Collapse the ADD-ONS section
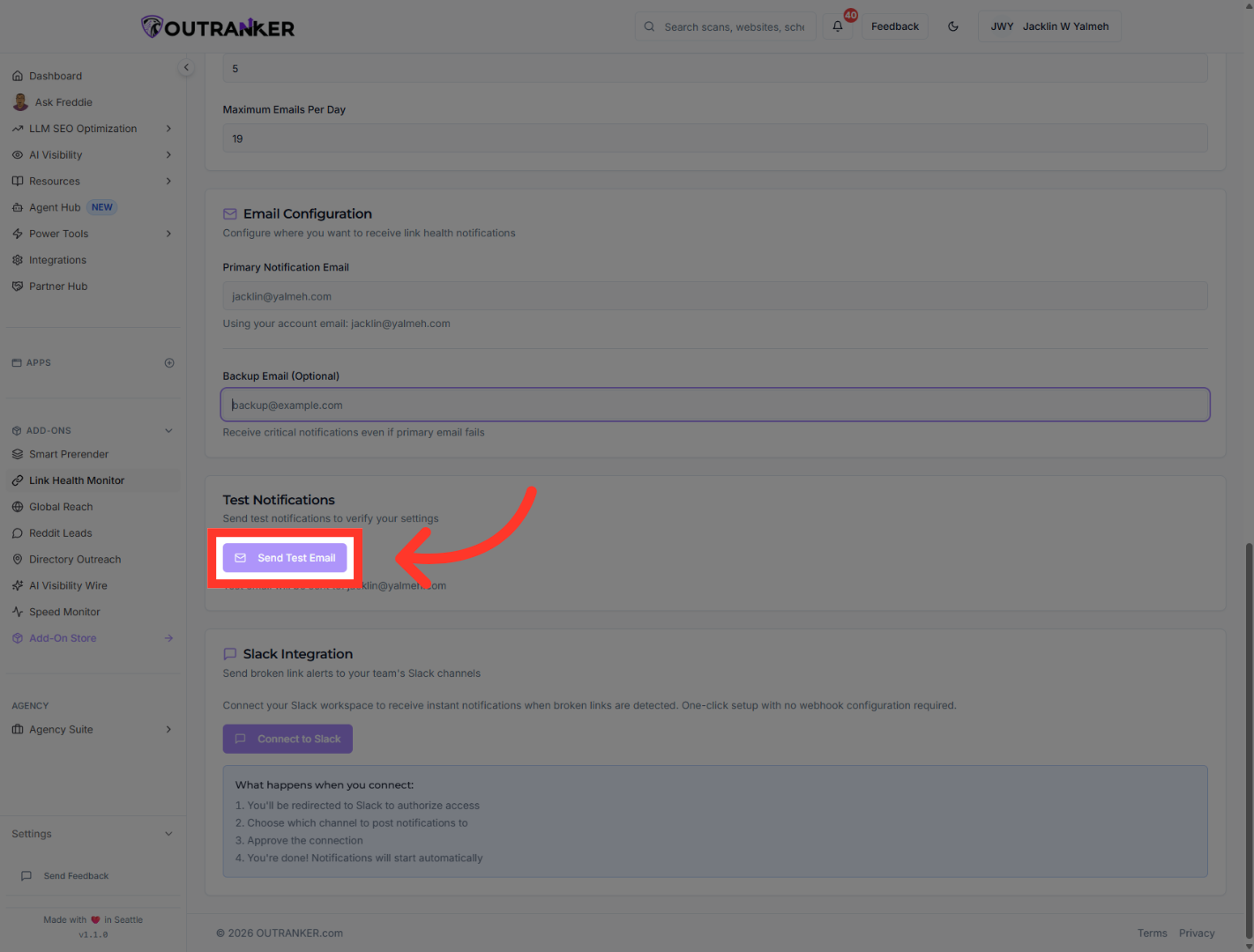This screenshot has width=1254, height=952. pos(168,431)
